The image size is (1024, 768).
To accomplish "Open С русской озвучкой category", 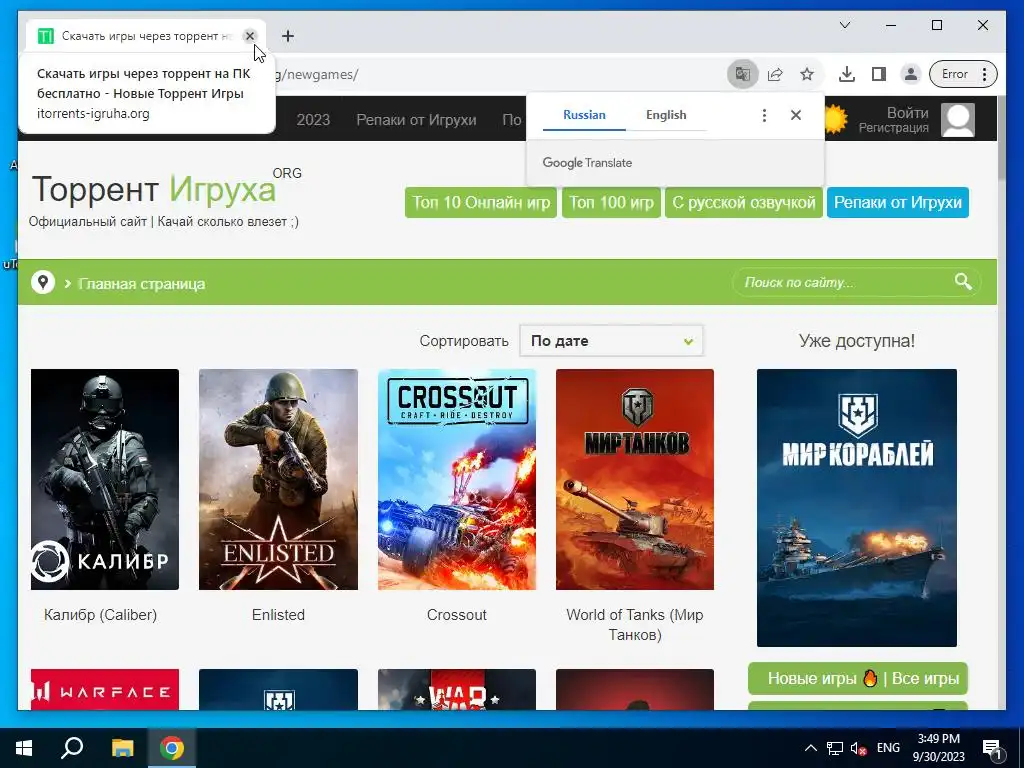I will 744,202.
